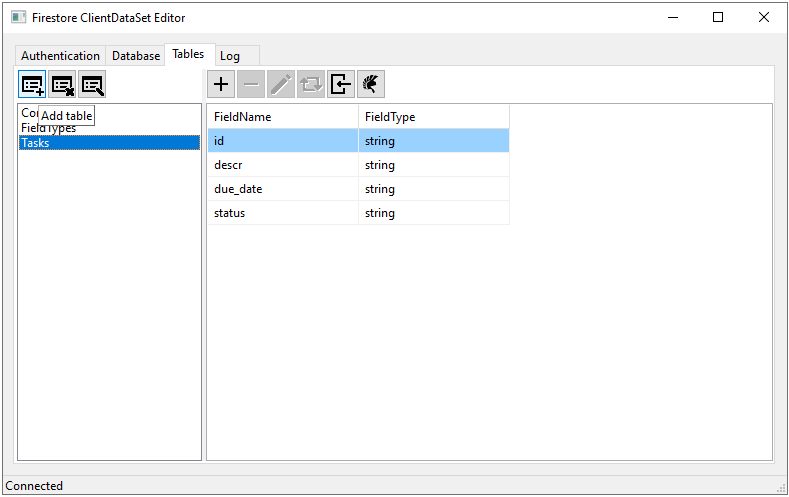Click the Connected status bar text
Screen dimensions: 789x497
pyautogui.click(x=34, y=486)
